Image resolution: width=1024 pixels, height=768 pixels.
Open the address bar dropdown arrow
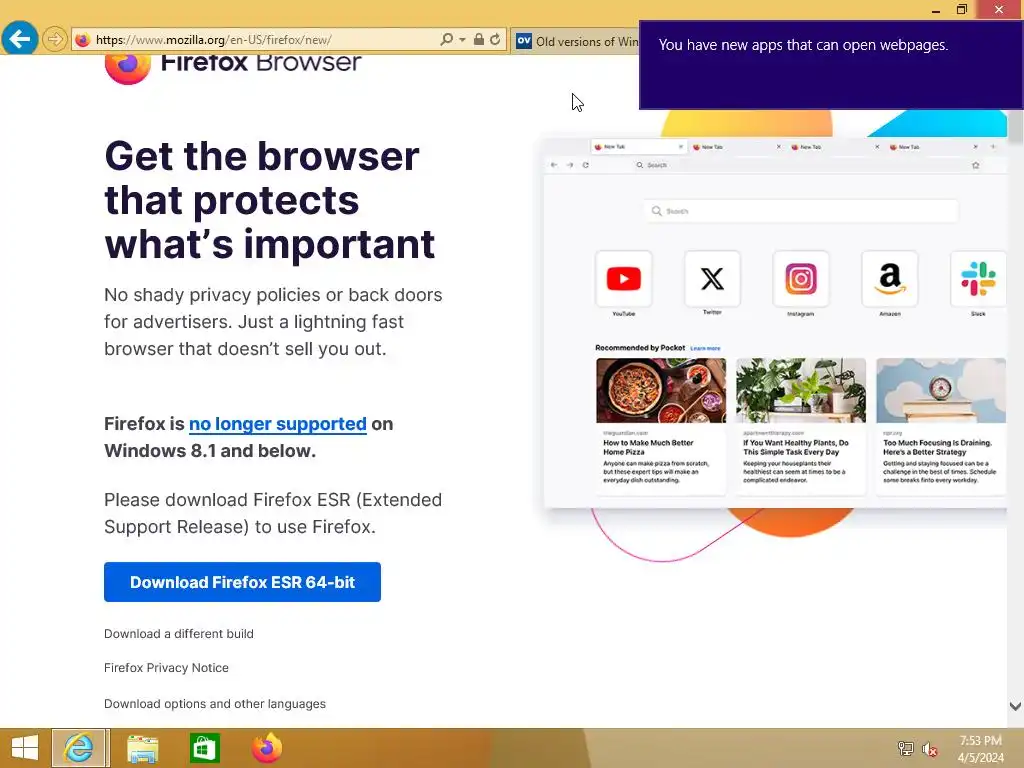(462, 40)
